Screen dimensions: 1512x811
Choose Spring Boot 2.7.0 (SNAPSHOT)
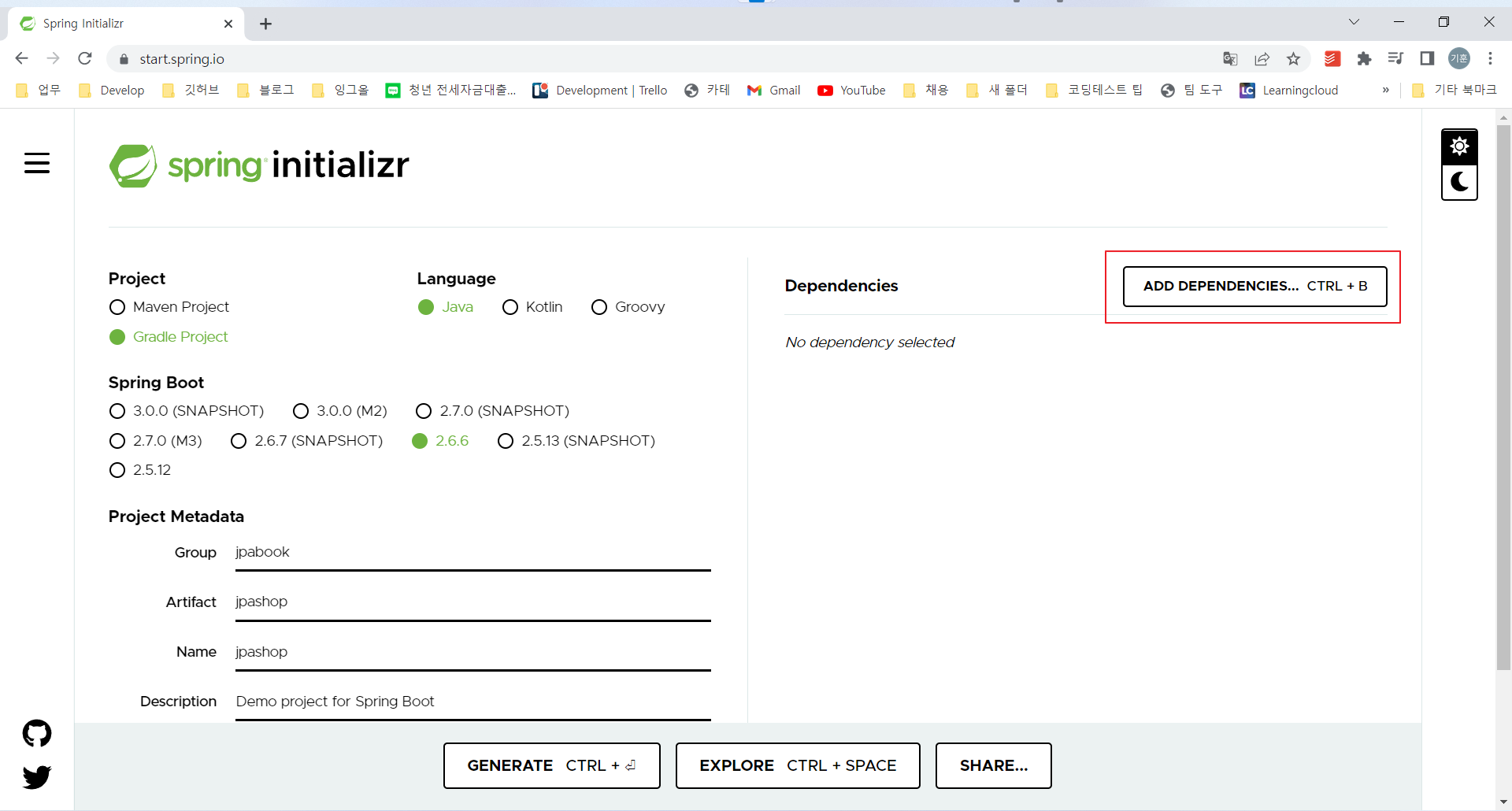tap(424, 411)
